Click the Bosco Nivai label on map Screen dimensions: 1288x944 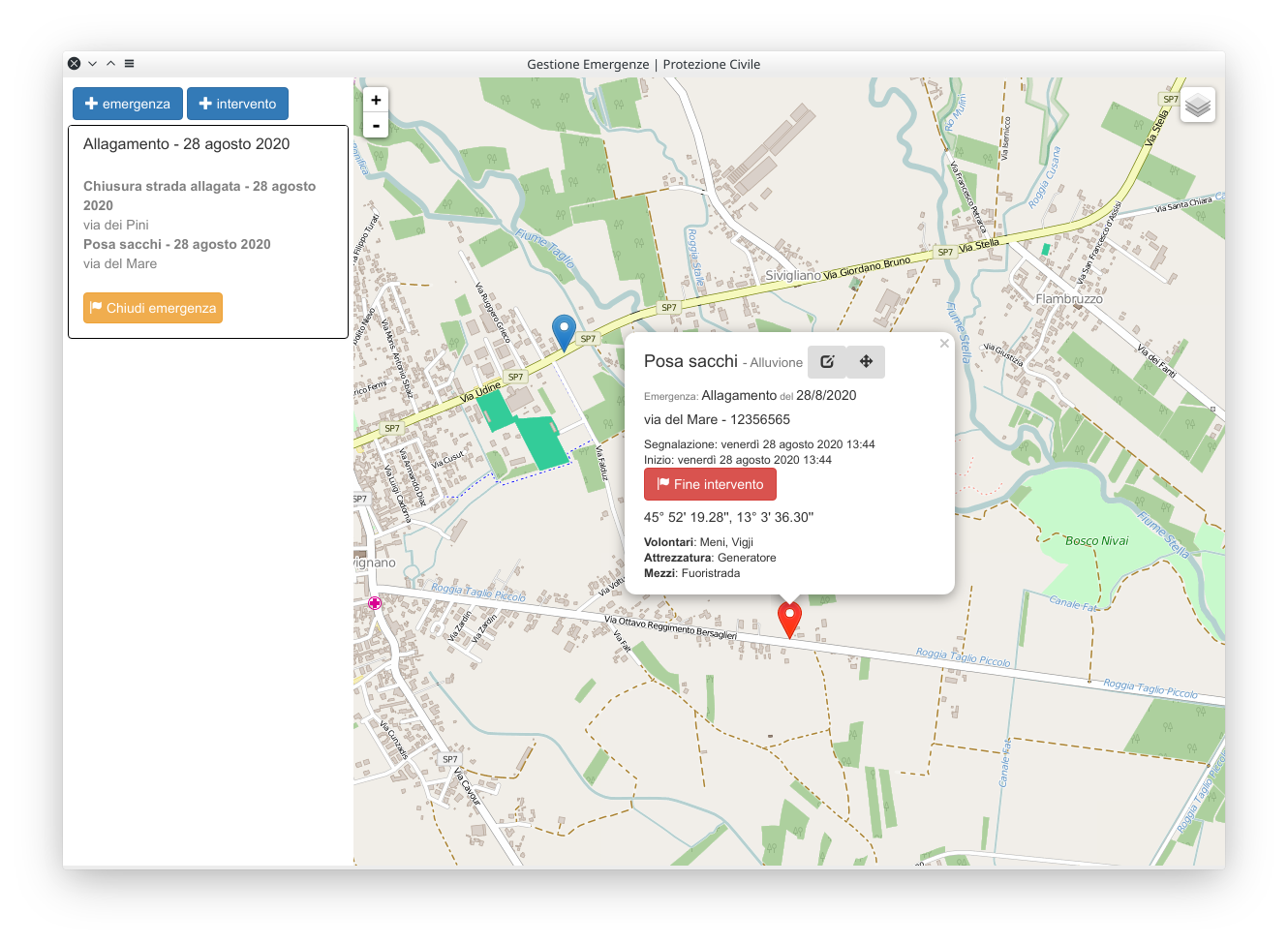[1097, 541]
